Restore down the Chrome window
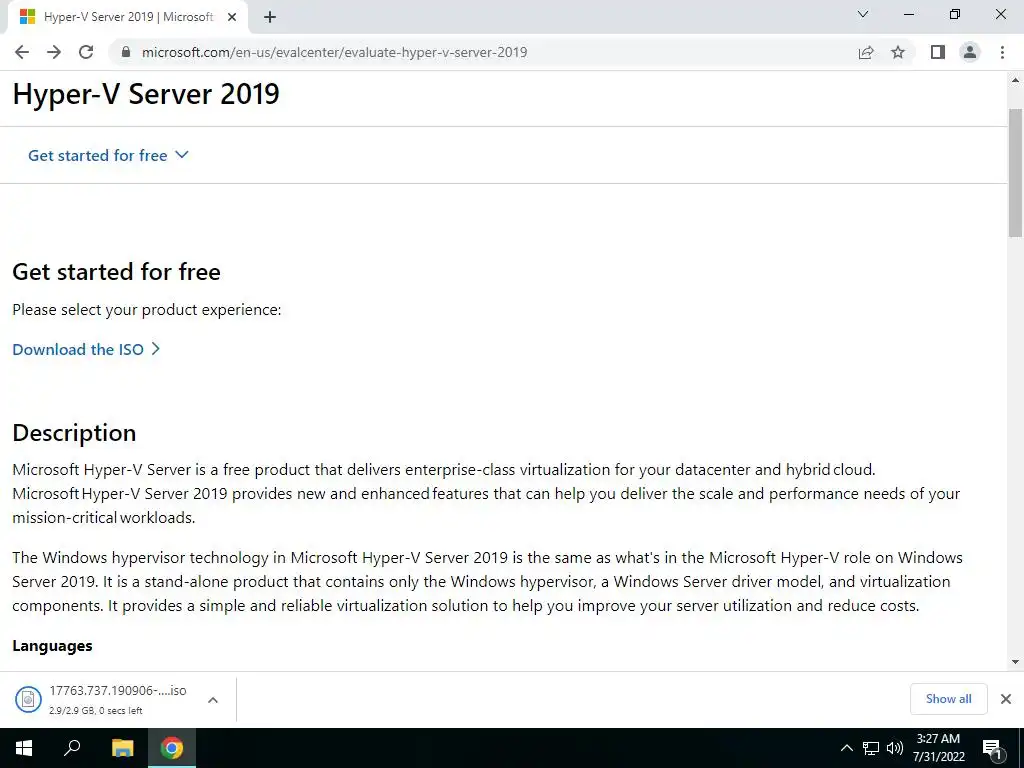 coord(955,14)
